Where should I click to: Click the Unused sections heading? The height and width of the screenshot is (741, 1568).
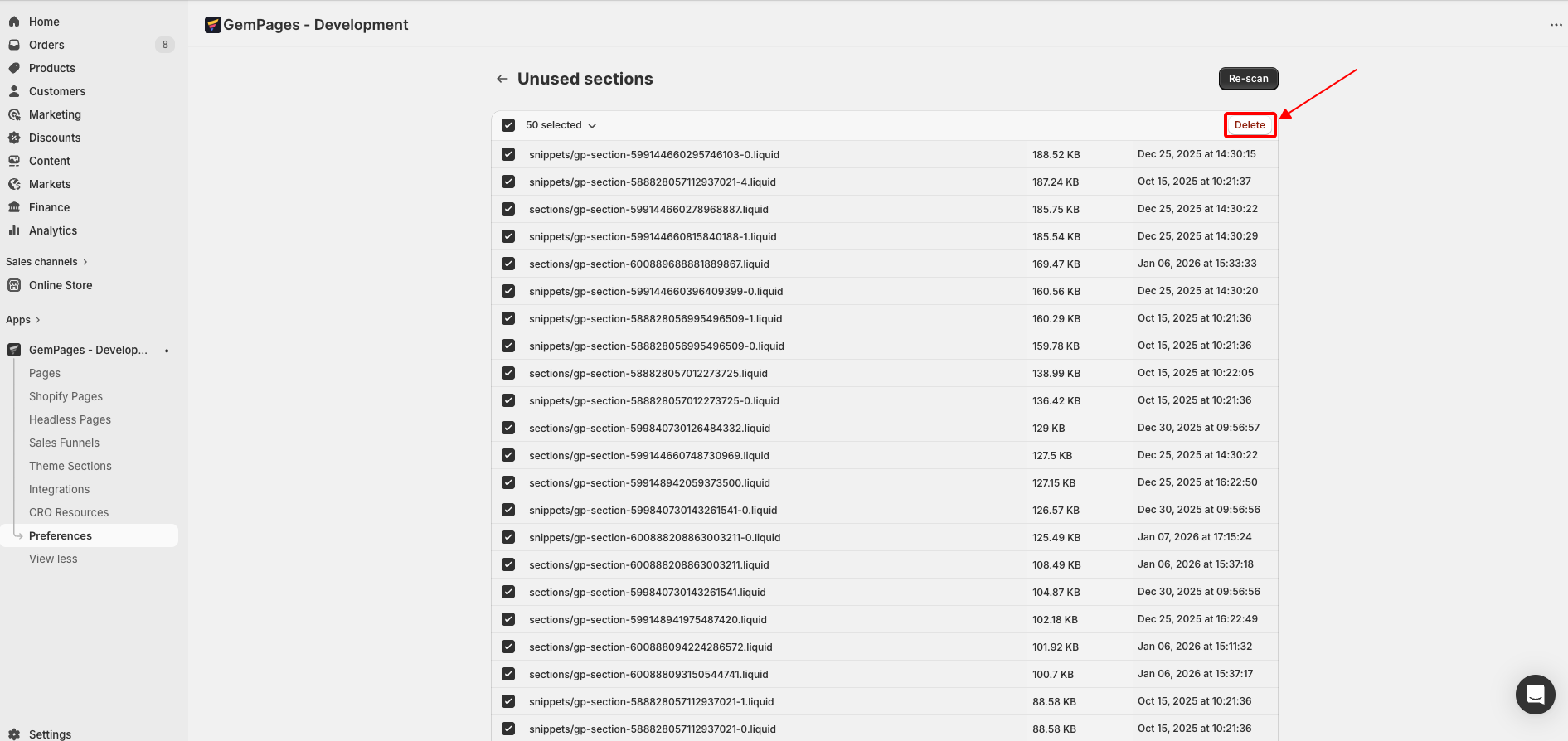coord(585,79)
